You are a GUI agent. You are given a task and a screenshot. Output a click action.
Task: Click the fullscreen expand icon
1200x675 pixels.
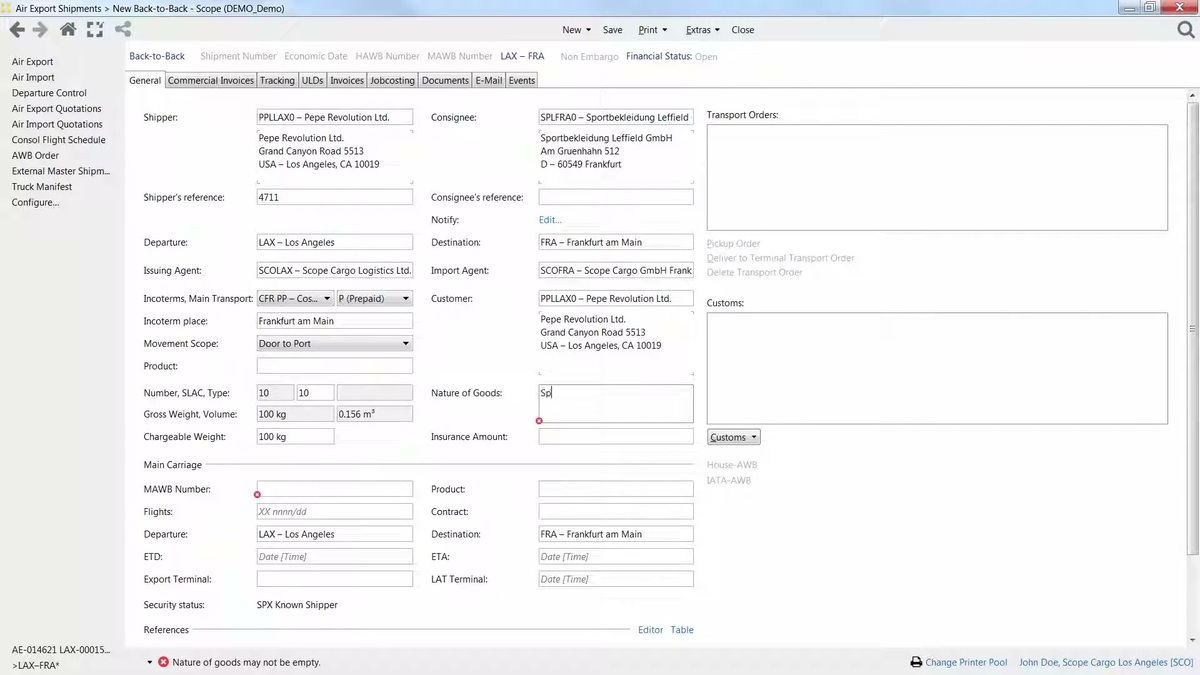(x=95, y=30)
